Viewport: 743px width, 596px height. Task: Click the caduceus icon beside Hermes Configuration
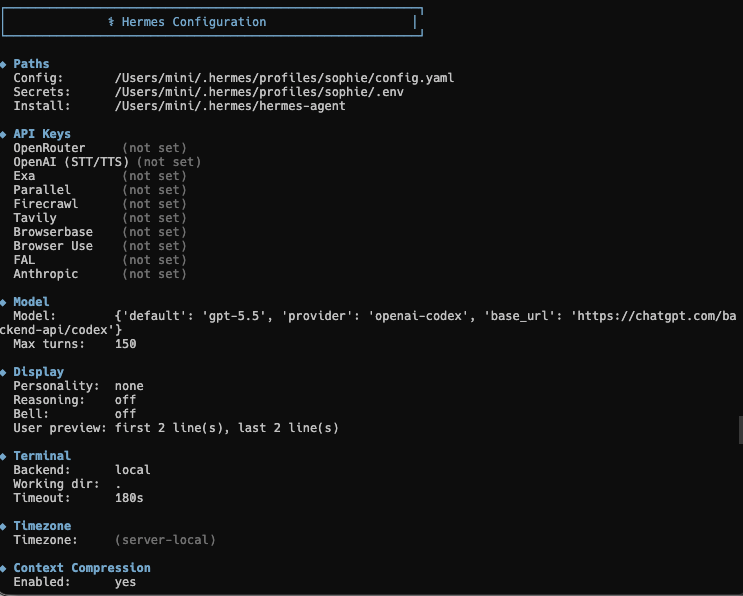click(111, 22)
